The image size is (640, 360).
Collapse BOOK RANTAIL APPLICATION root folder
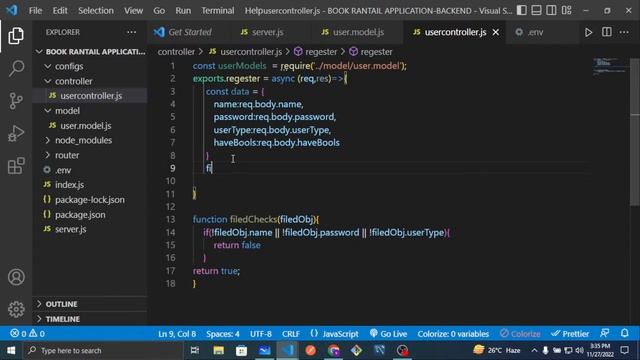(91, 52)
